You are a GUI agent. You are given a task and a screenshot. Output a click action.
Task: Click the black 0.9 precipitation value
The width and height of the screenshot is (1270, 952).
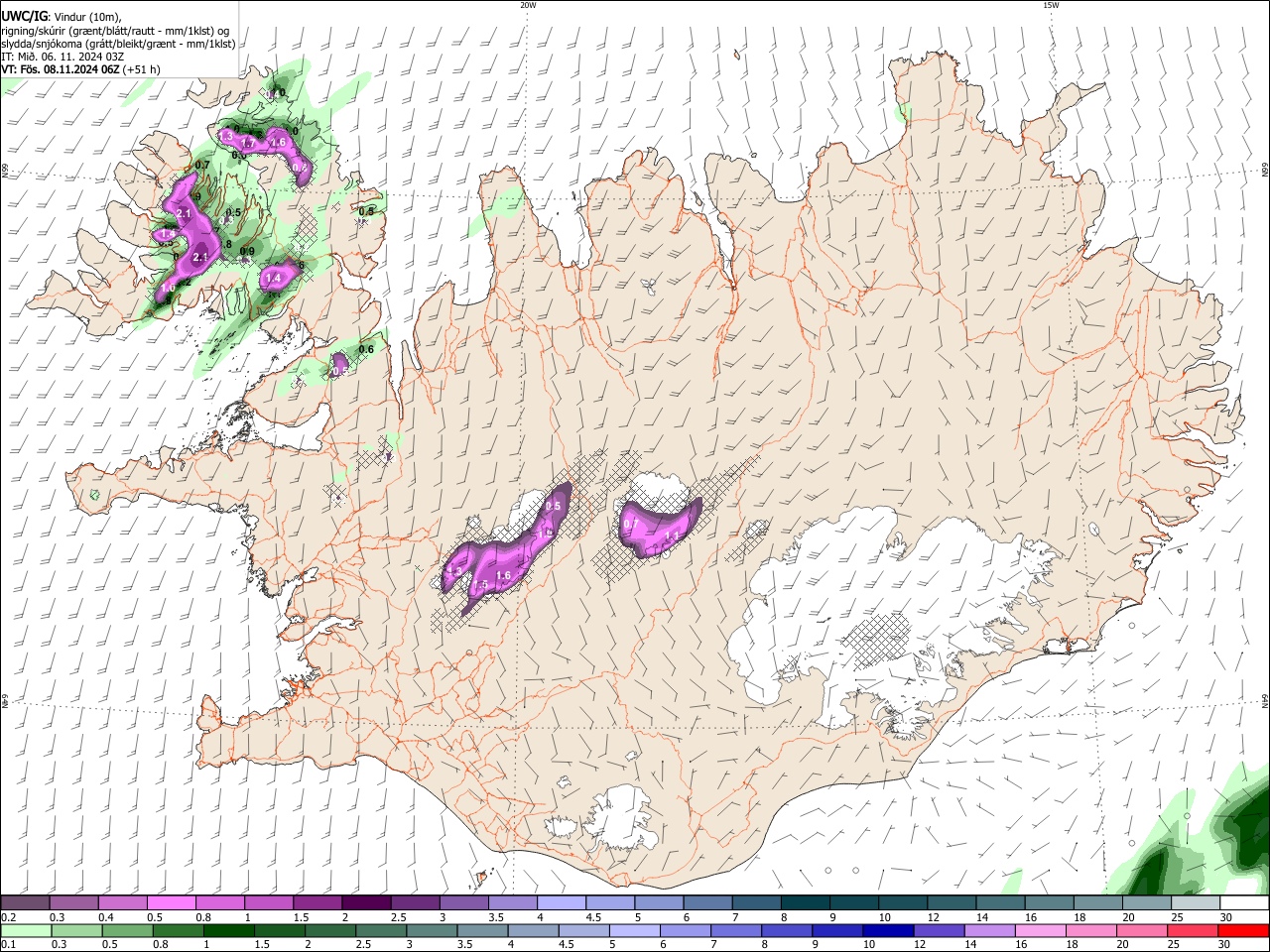click(247, 251)
